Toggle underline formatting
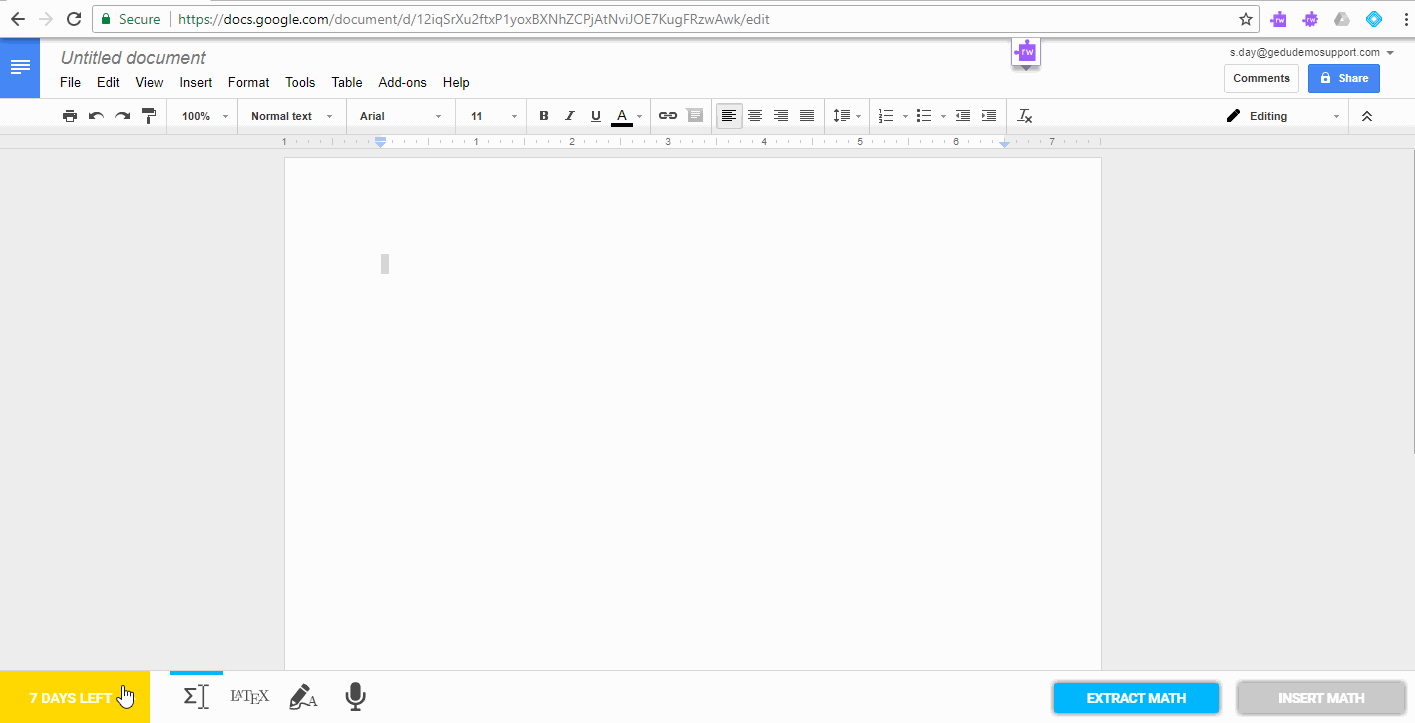This screenshot has height=723, width=1415. click(x=596, y=116)
